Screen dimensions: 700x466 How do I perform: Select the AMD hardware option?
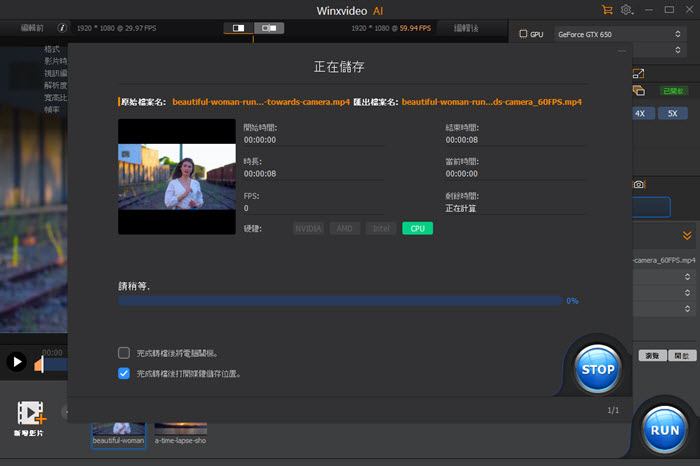(x=345, y=229)
